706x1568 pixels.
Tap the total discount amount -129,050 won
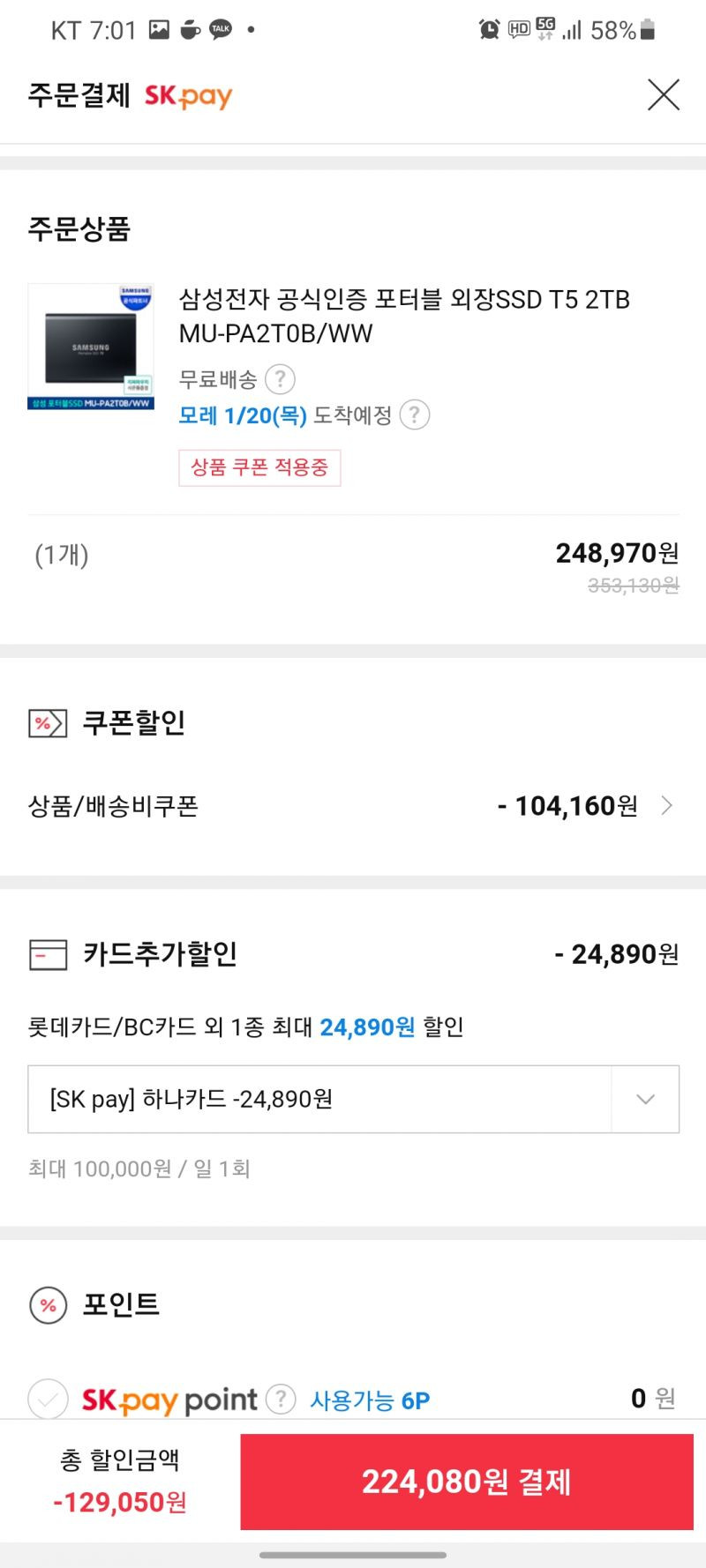120,1502
